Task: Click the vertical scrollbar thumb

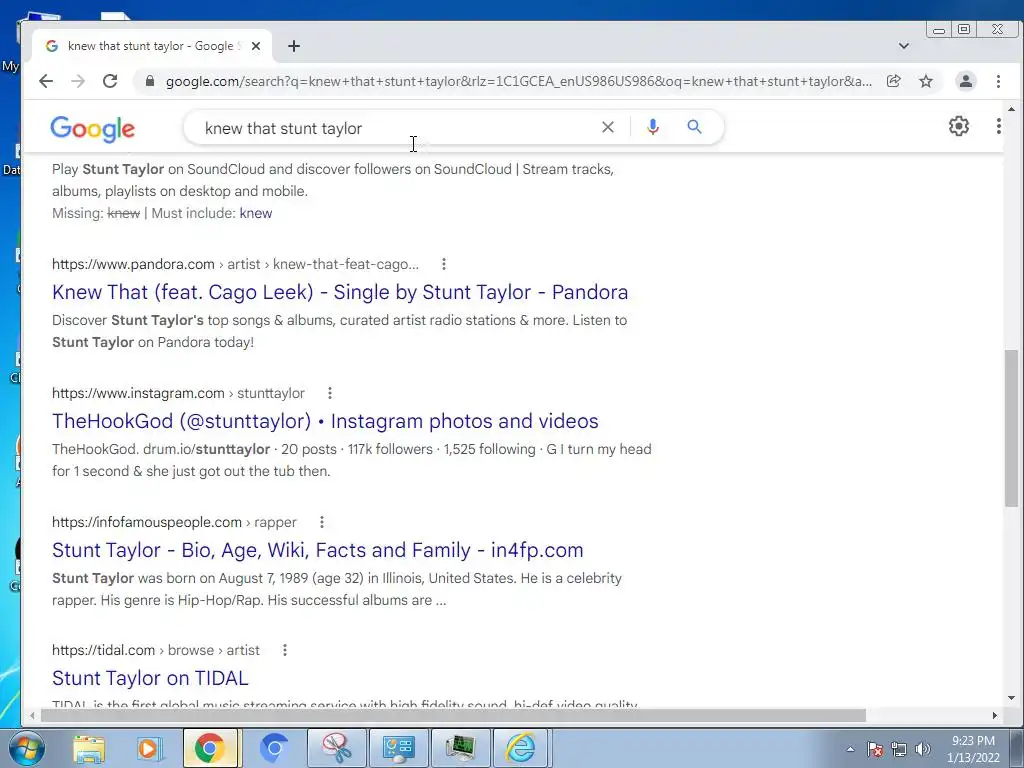Action: pyautogui.click(x=1011, y=428)
